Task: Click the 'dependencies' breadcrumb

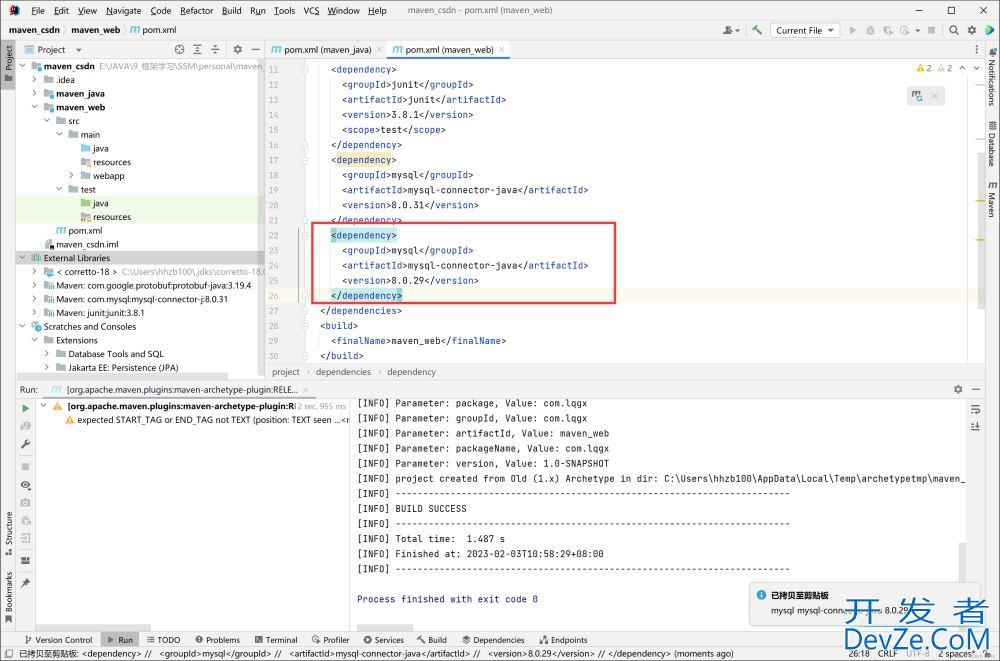Action: (x=343, y=371)
